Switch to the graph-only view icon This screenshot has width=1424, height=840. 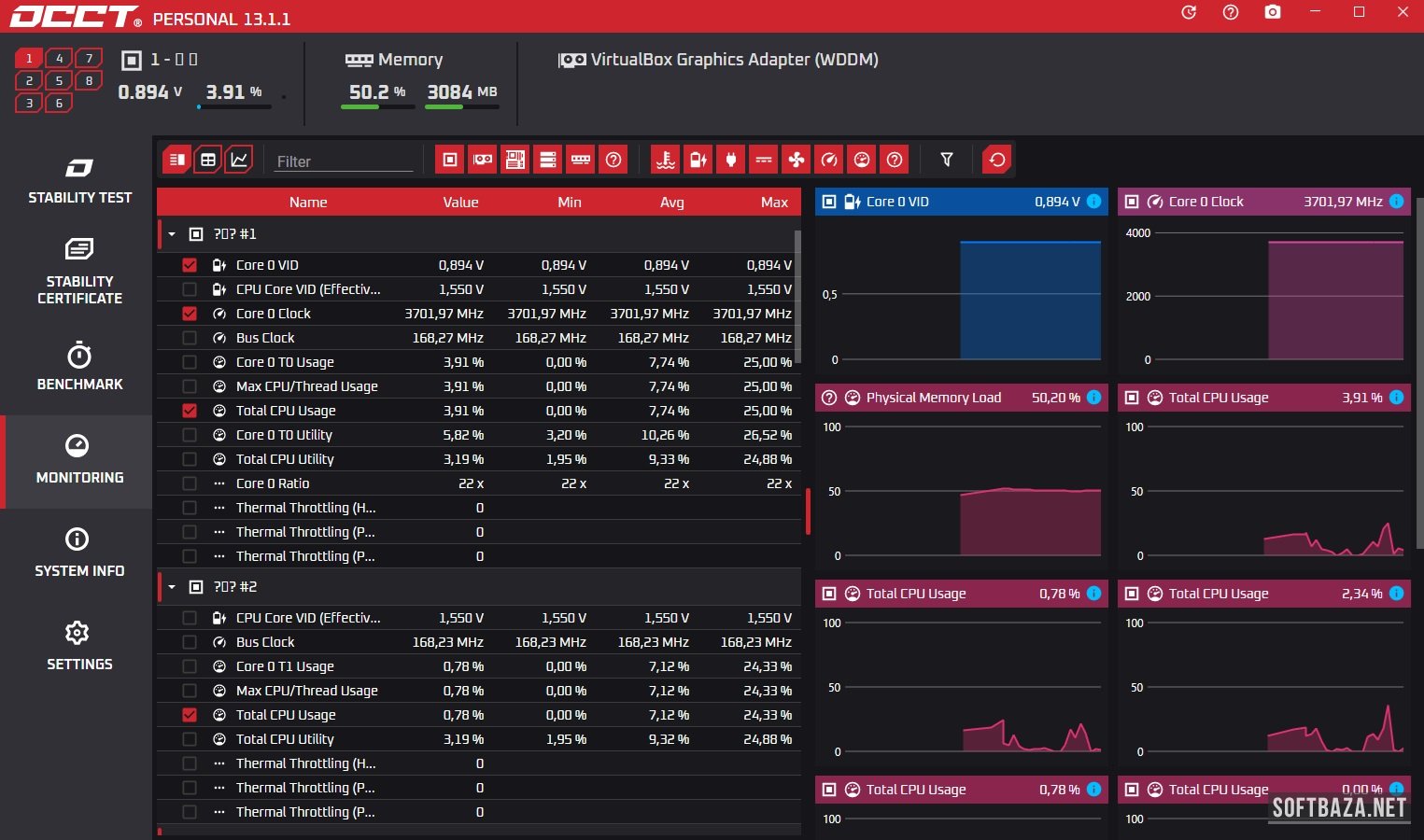click(239, 160)
